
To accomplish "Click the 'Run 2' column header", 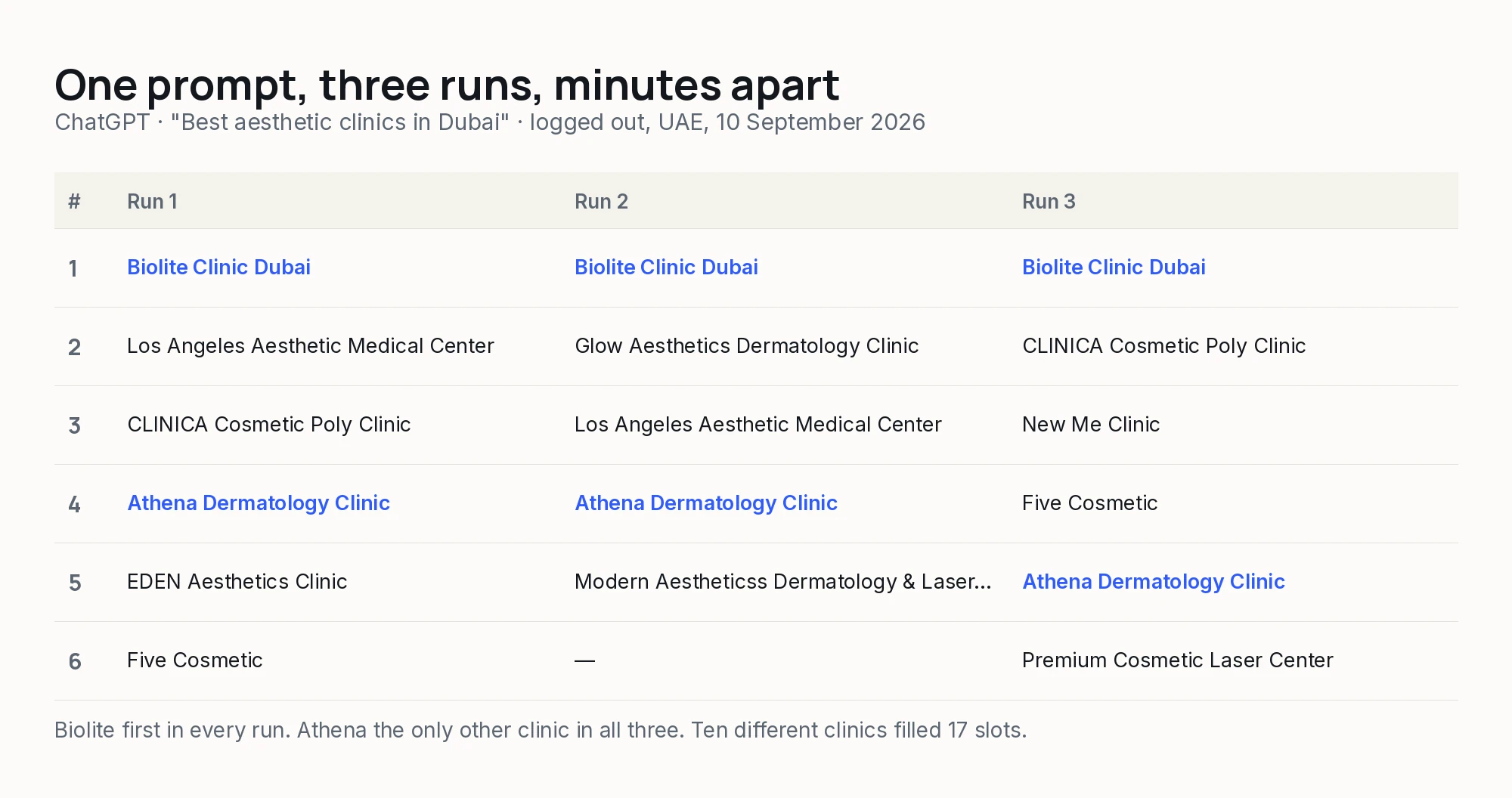I will point(601,201).
